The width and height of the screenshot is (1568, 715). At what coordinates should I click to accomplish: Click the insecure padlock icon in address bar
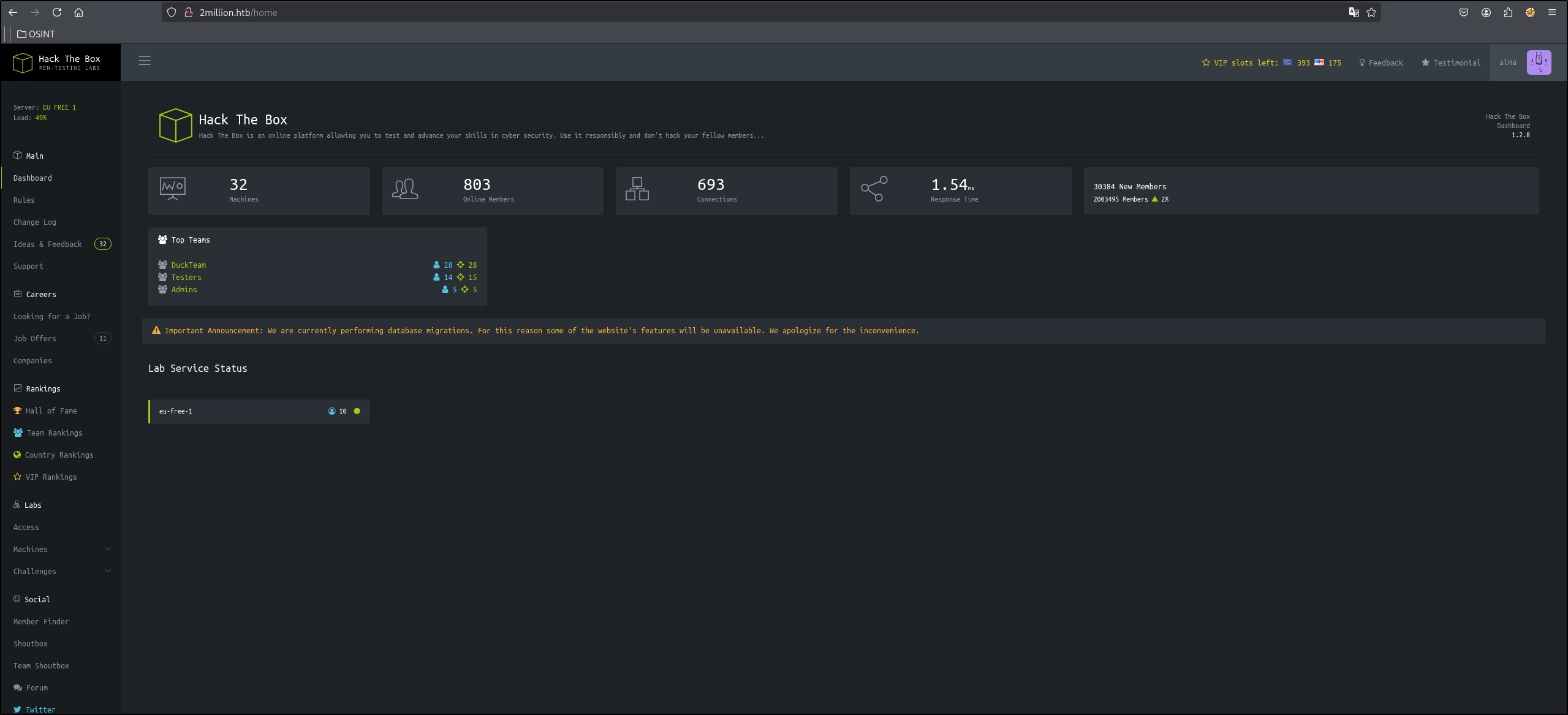tap(189, 12)
